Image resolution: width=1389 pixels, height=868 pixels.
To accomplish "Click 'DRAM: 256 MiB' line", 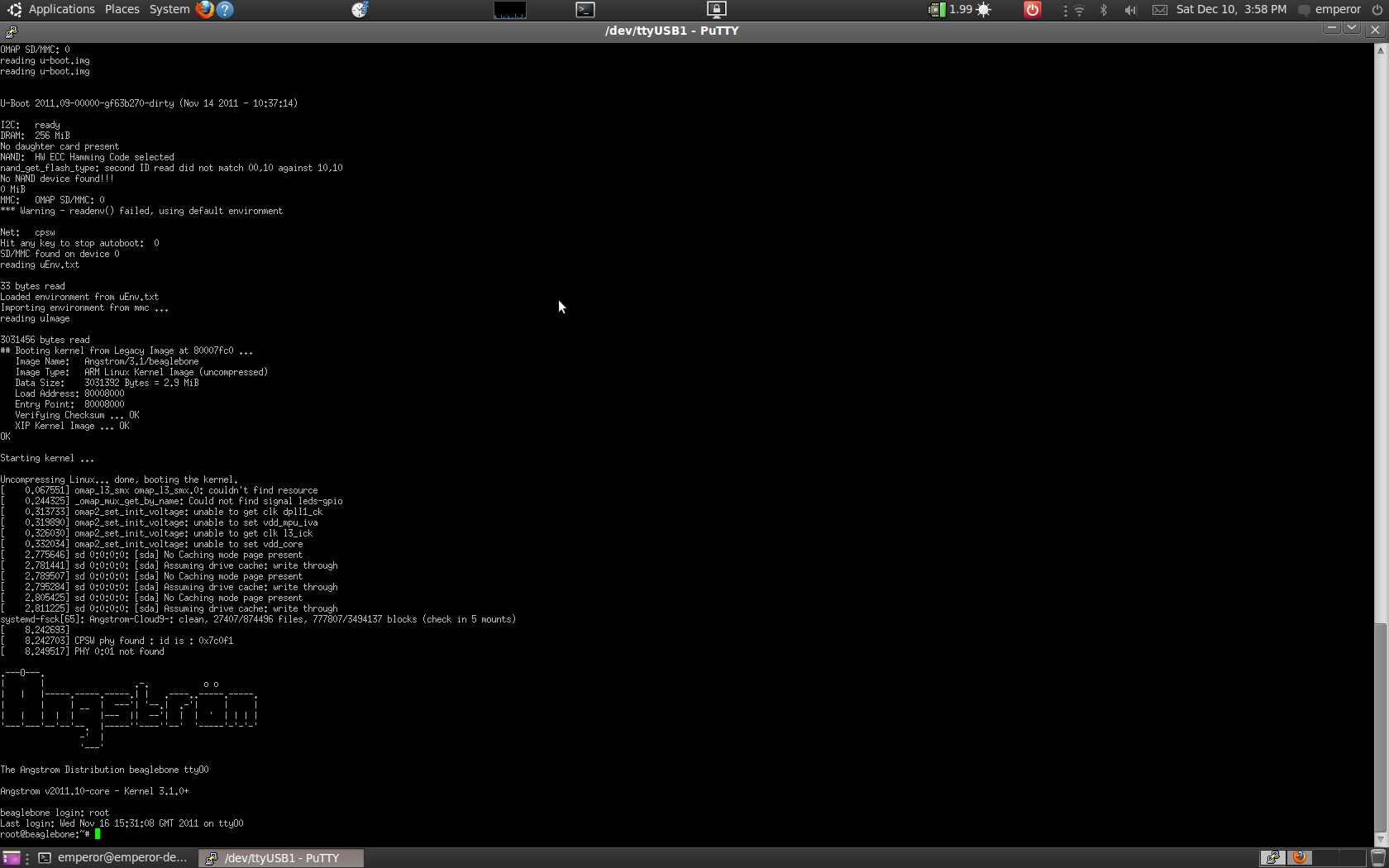I will (36, 136).
